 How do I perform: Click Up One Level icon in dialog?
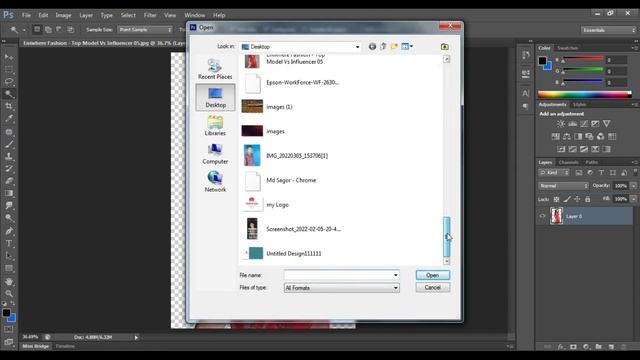[x=383, y=47]
